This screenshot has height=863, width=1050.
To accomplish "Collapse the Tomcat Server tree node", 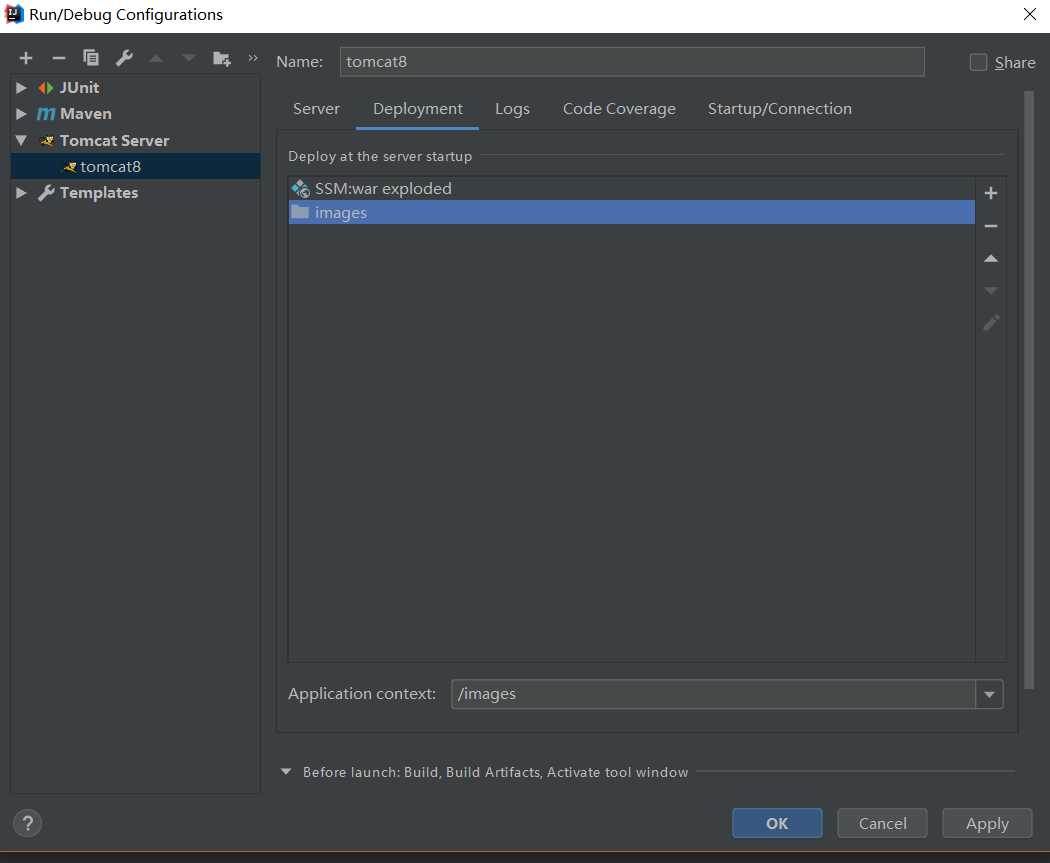I will pyautogui.click(x=21, y=141).
